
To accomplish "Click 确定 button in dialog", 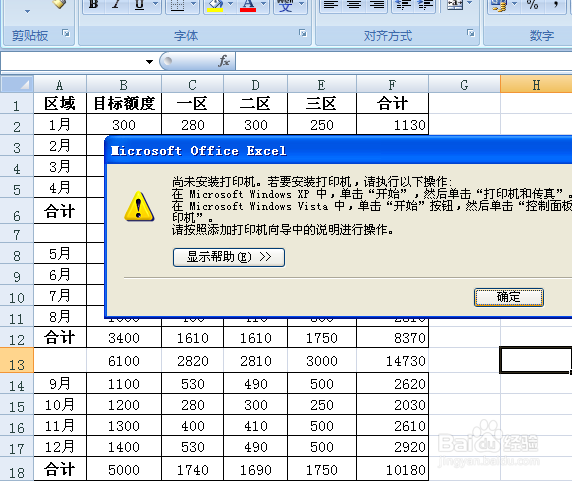I will (x=509, y=297).
